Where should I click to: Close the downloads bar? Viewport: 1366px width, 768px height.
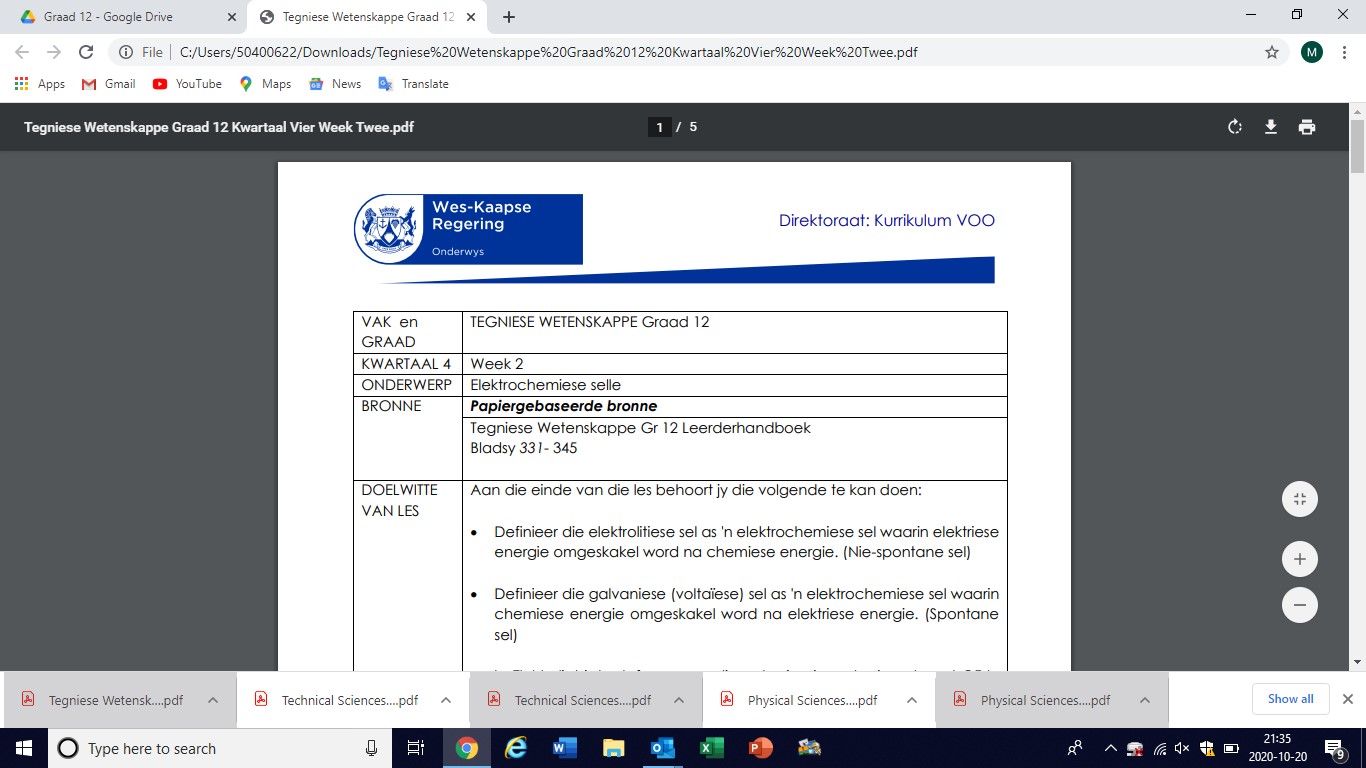tap(1347, 699)
